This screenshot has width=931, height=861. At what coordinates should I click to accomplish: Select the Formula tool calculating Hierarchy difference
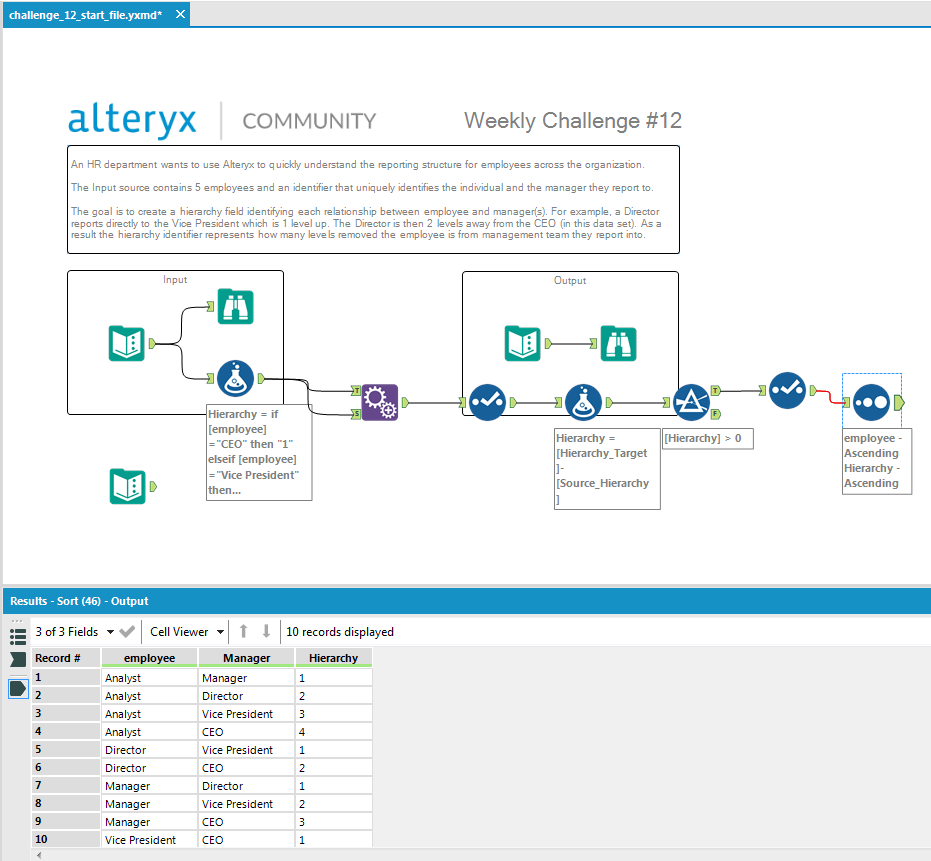583,402
